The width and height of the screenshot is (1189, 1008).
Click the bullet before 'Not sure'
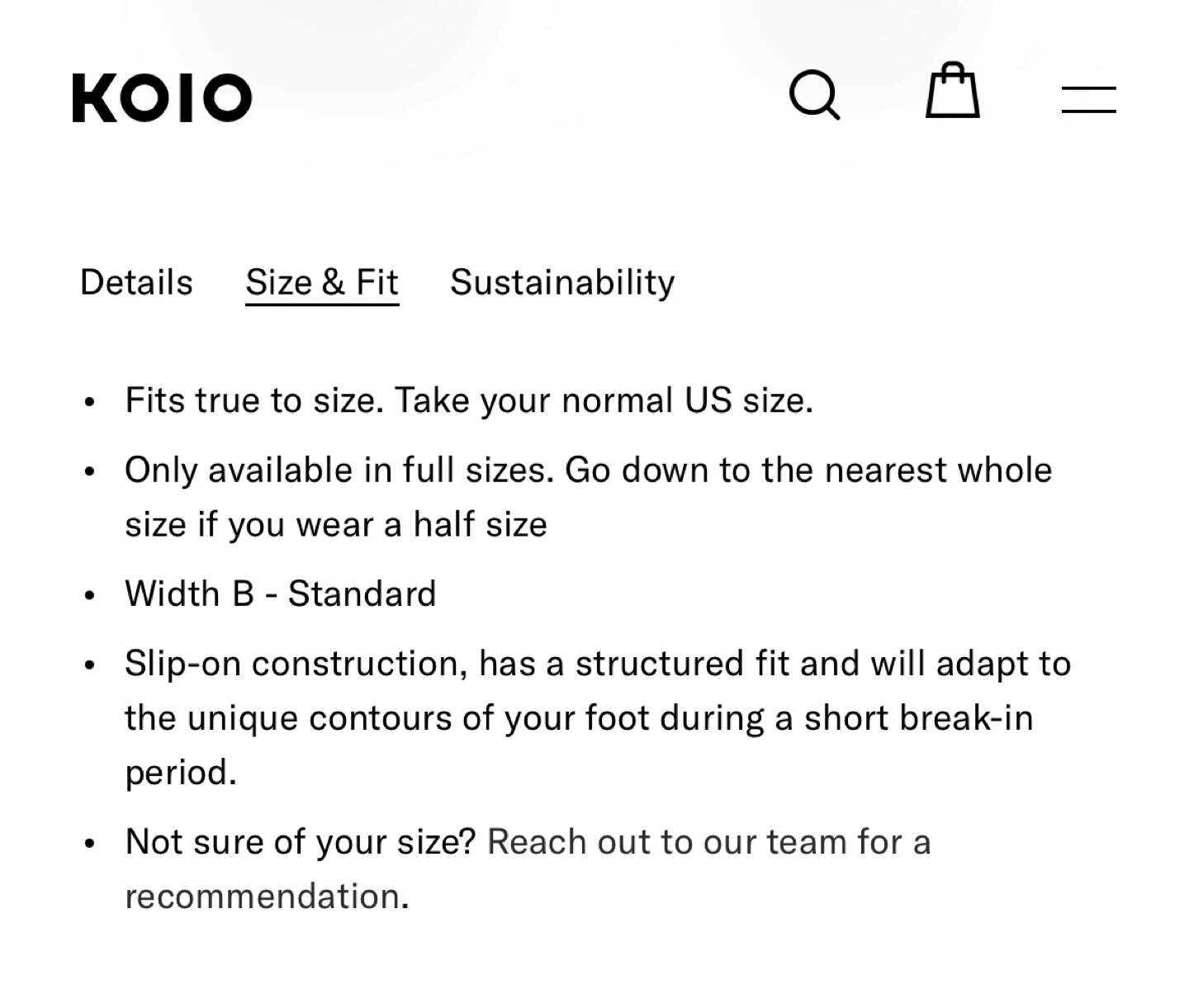[90, 845]
